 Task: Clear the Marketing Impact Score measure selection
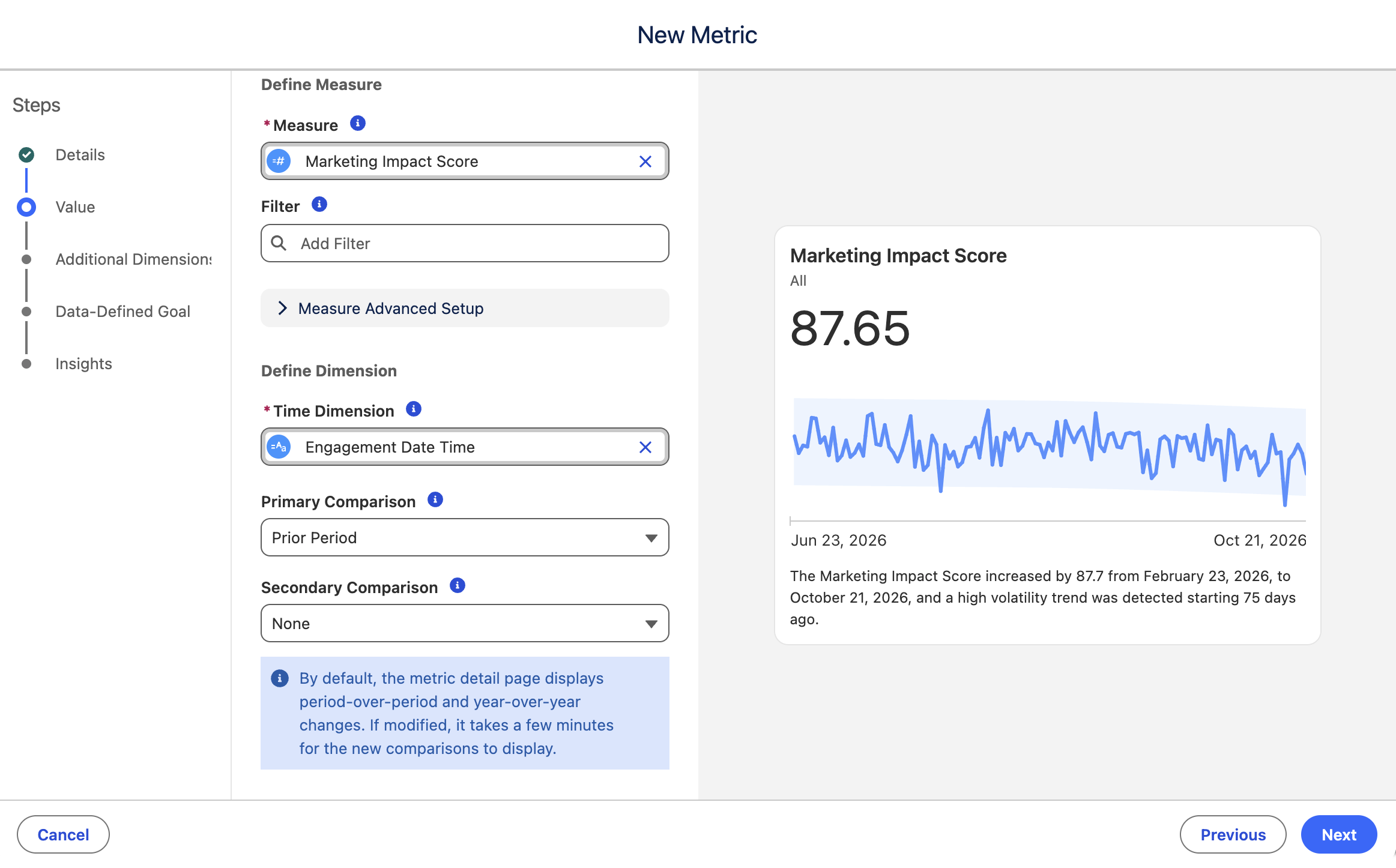[x=645, y=161]
